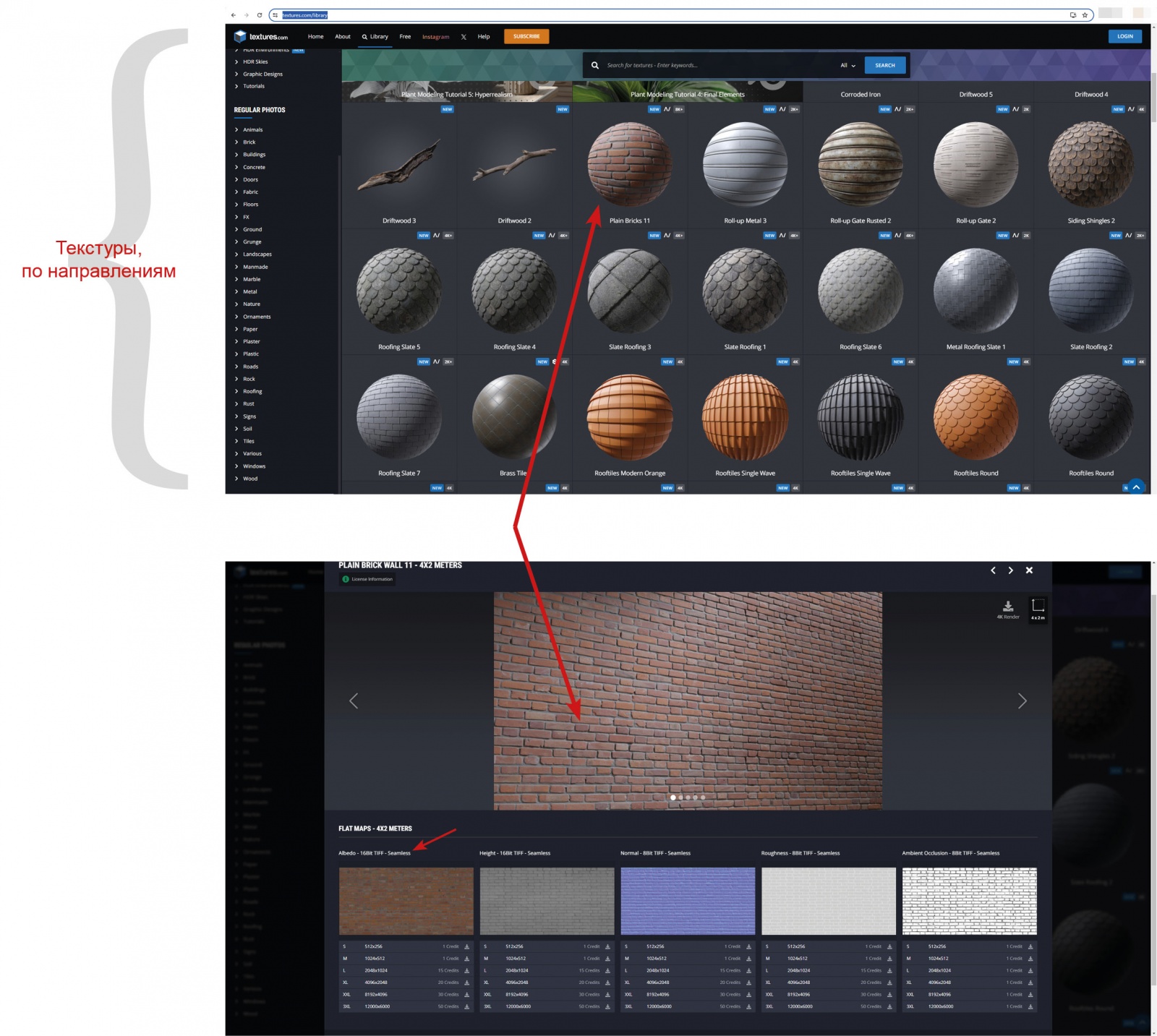Screen dimensions: 1157x1036
Task: Bookmark the page with the star icon
Action: tap(1085, 14)
